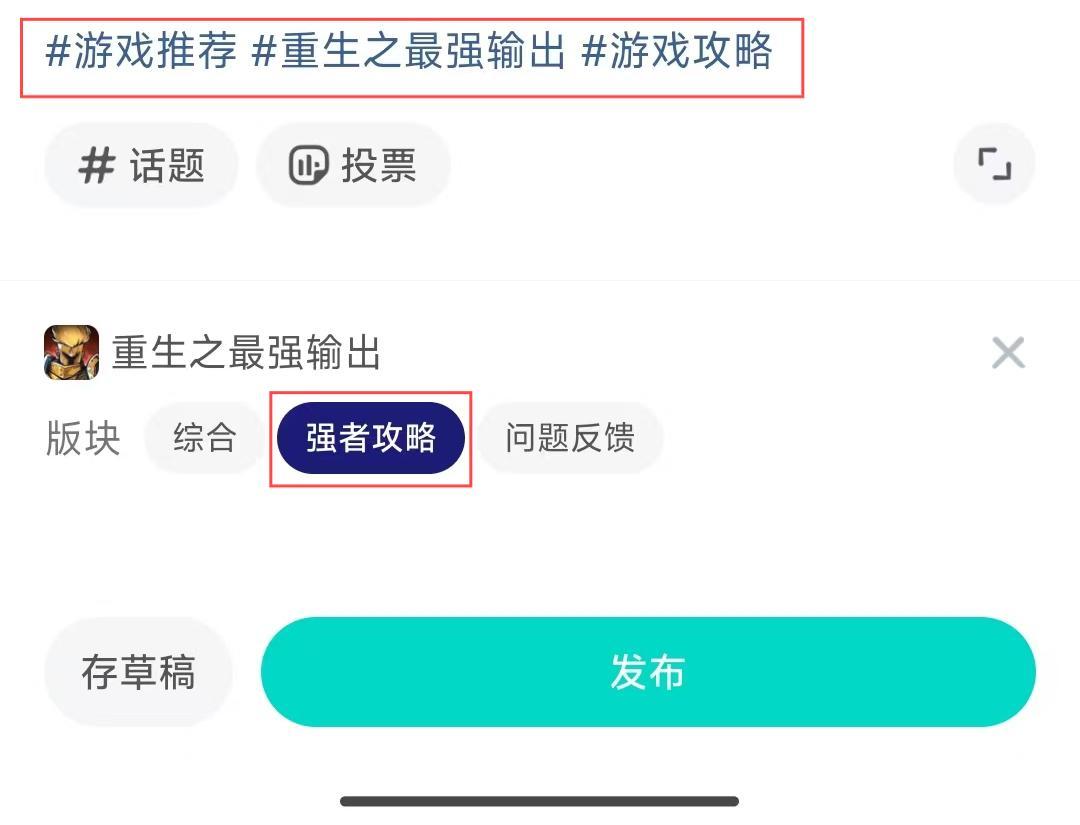Click the game name 重生之最强输出 beside the avatar

(246, 353)
